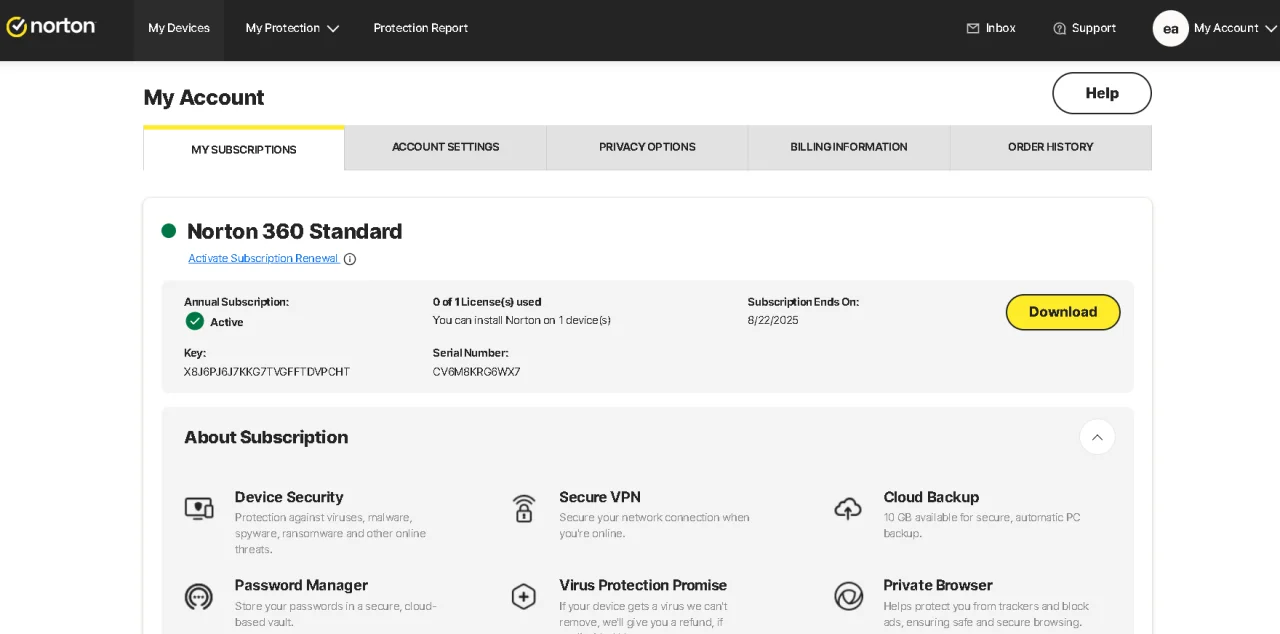Click the info icon beside Activate Subscription Renewal
1280x634 pixels.
[x=350, y=259]
